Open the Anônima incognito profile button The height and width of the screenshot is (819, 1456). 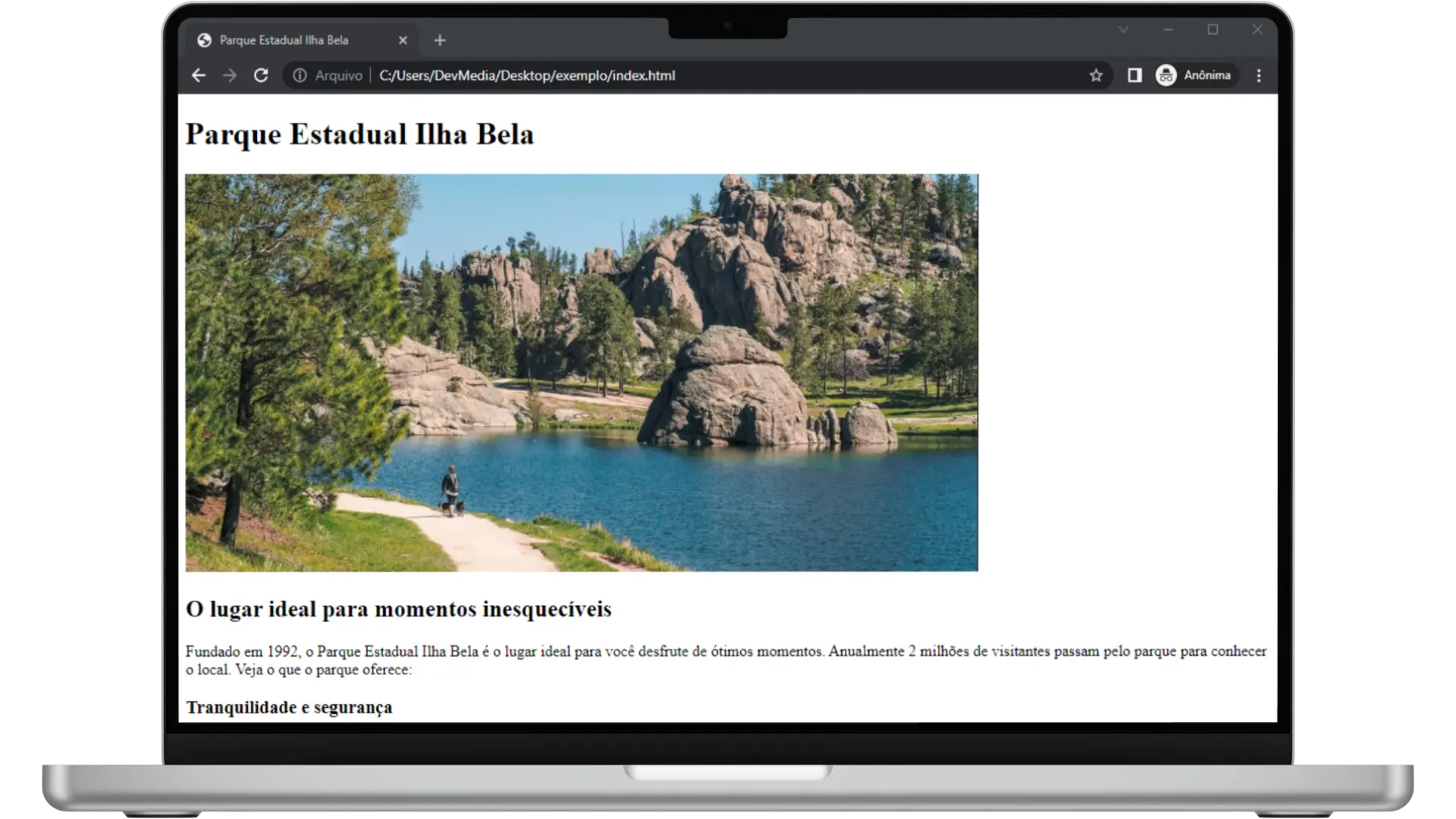pyautogui.click(x=1194, y=75)
